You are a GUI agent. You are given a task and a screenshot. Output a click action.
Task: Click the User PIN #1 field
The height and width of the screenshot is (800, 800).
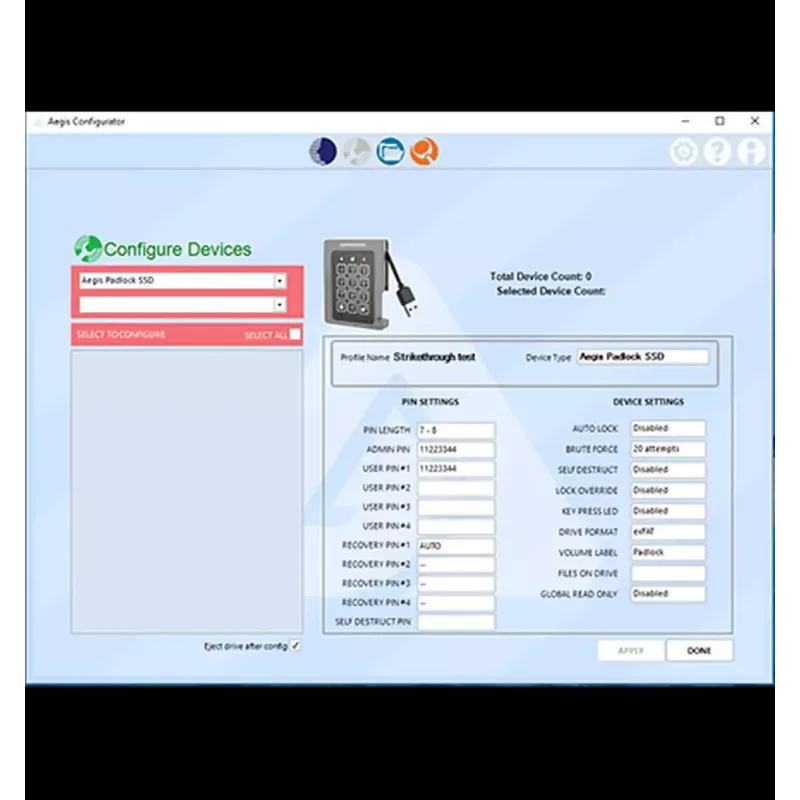click(456, 468)
